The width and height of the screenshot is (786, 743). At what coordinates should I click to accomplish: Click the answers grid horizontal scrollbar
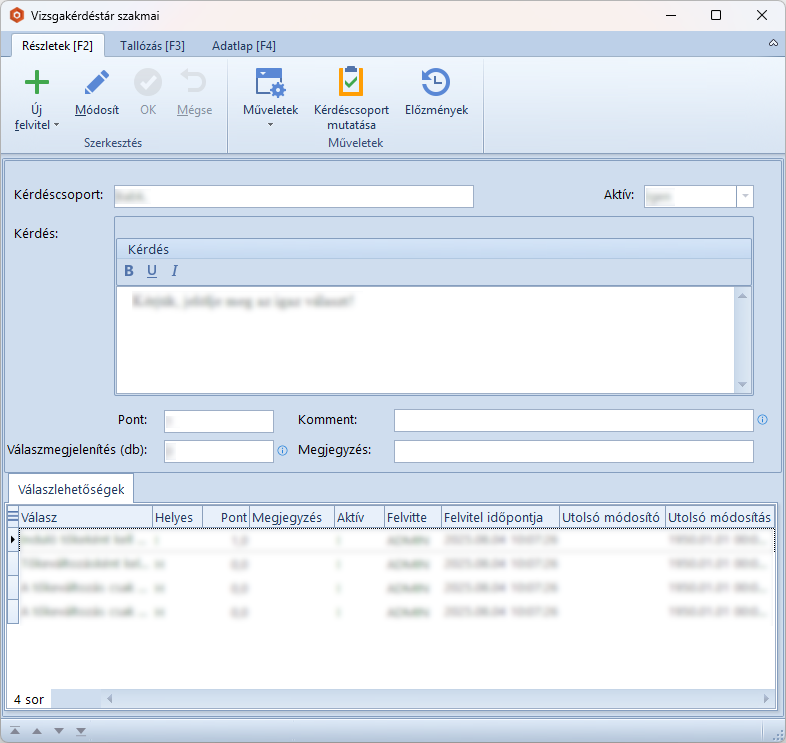pos(400,698)
